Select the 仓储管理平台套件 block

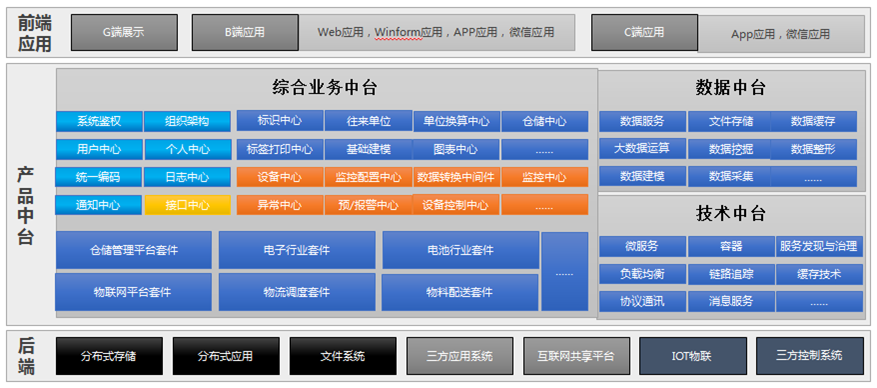(134, 250)
